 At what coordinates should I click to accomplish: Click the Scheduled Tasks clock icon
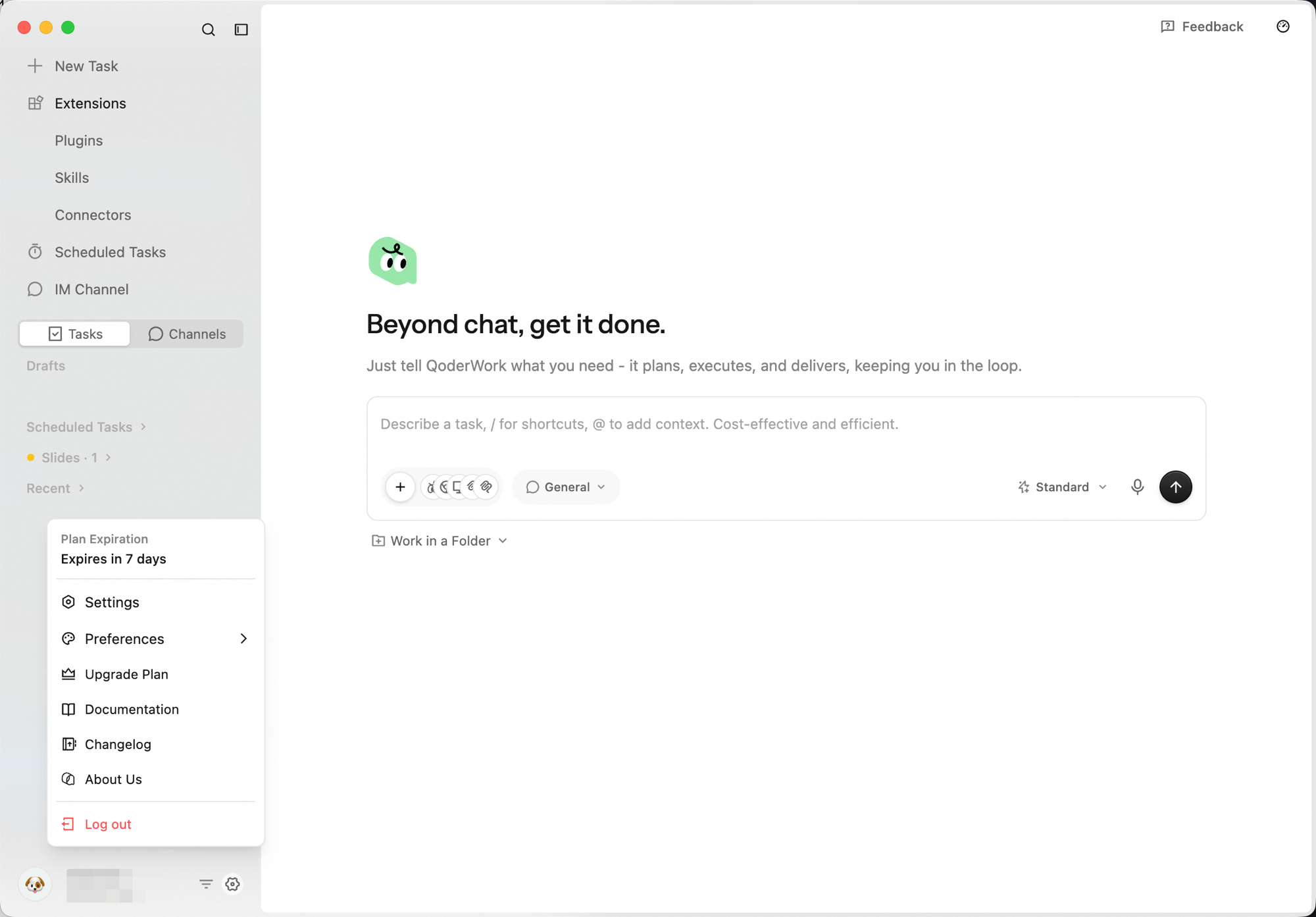[35, 252]
